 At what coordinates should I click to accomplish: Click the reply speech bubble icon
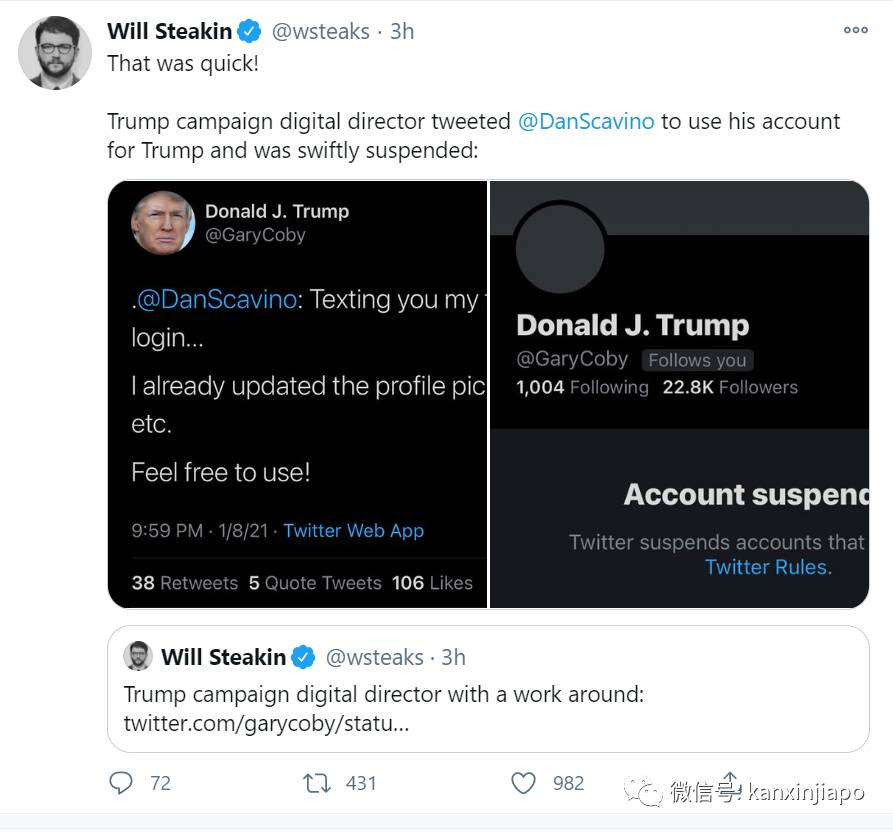pyautogui.click(x=121, y=782)
